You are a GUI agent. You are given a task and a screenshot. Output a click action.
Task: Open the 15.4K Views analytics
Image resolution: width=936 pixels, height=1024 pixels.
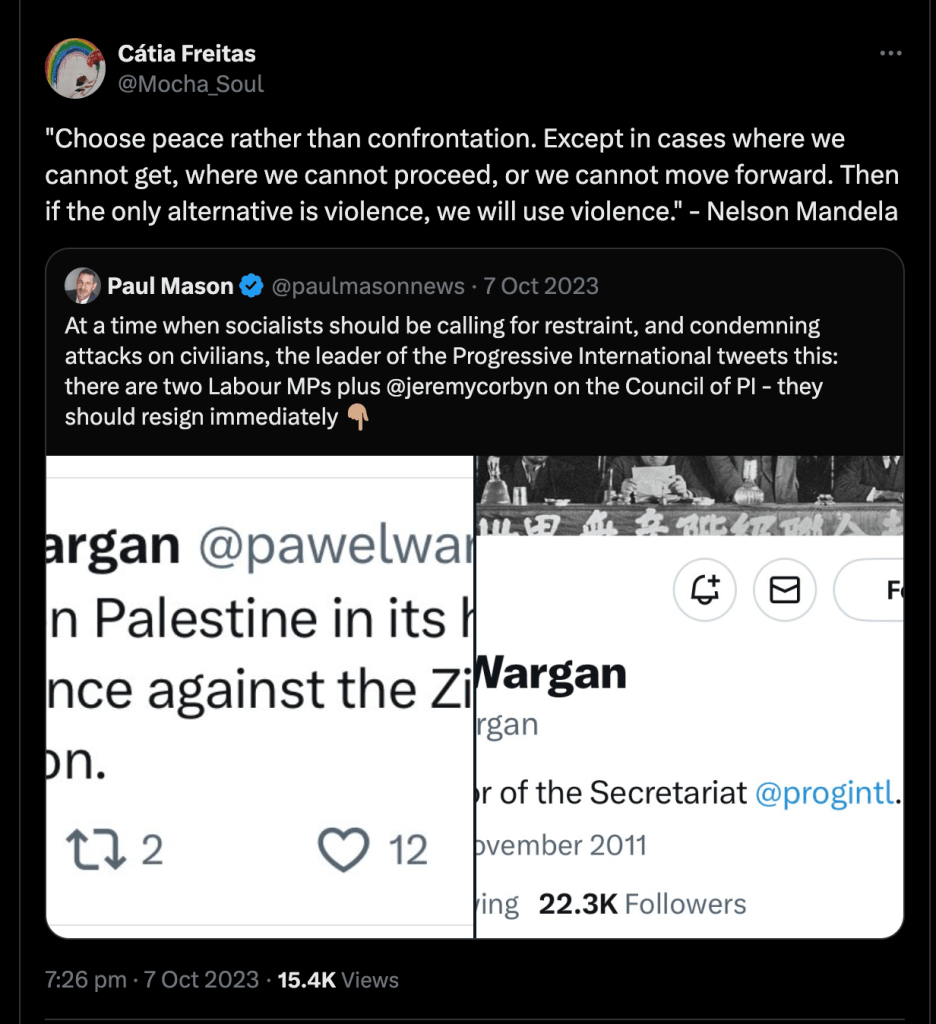[337, 980]
